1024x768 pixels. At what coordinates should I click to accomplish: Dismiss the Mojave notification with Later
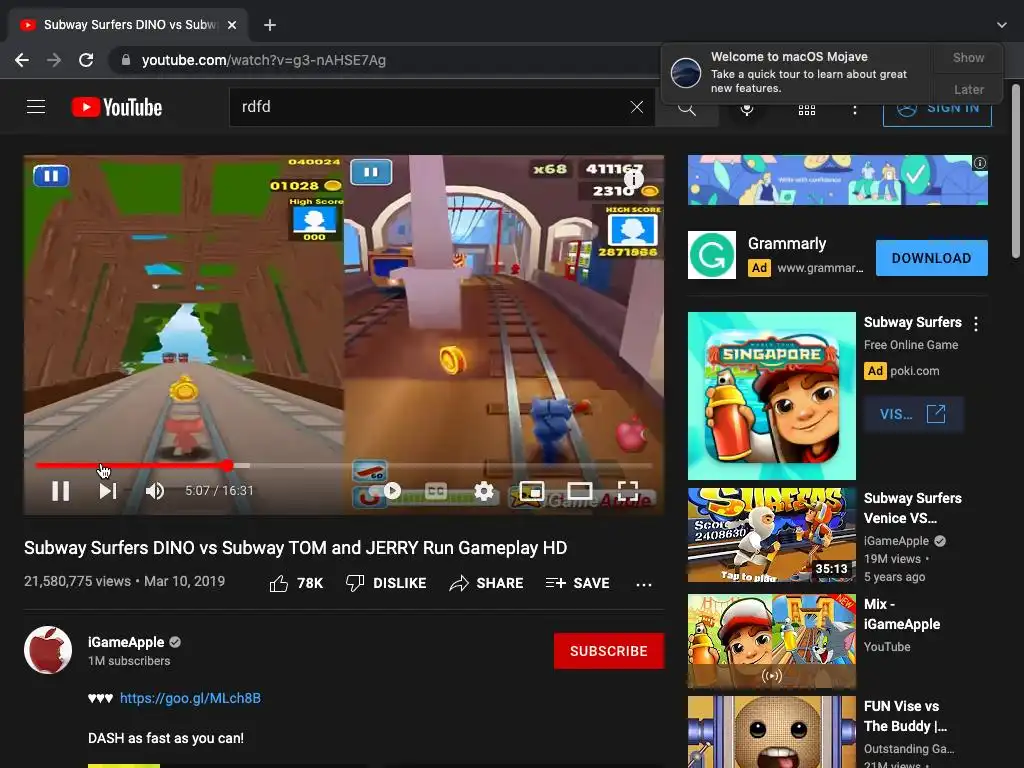(968, 89)
